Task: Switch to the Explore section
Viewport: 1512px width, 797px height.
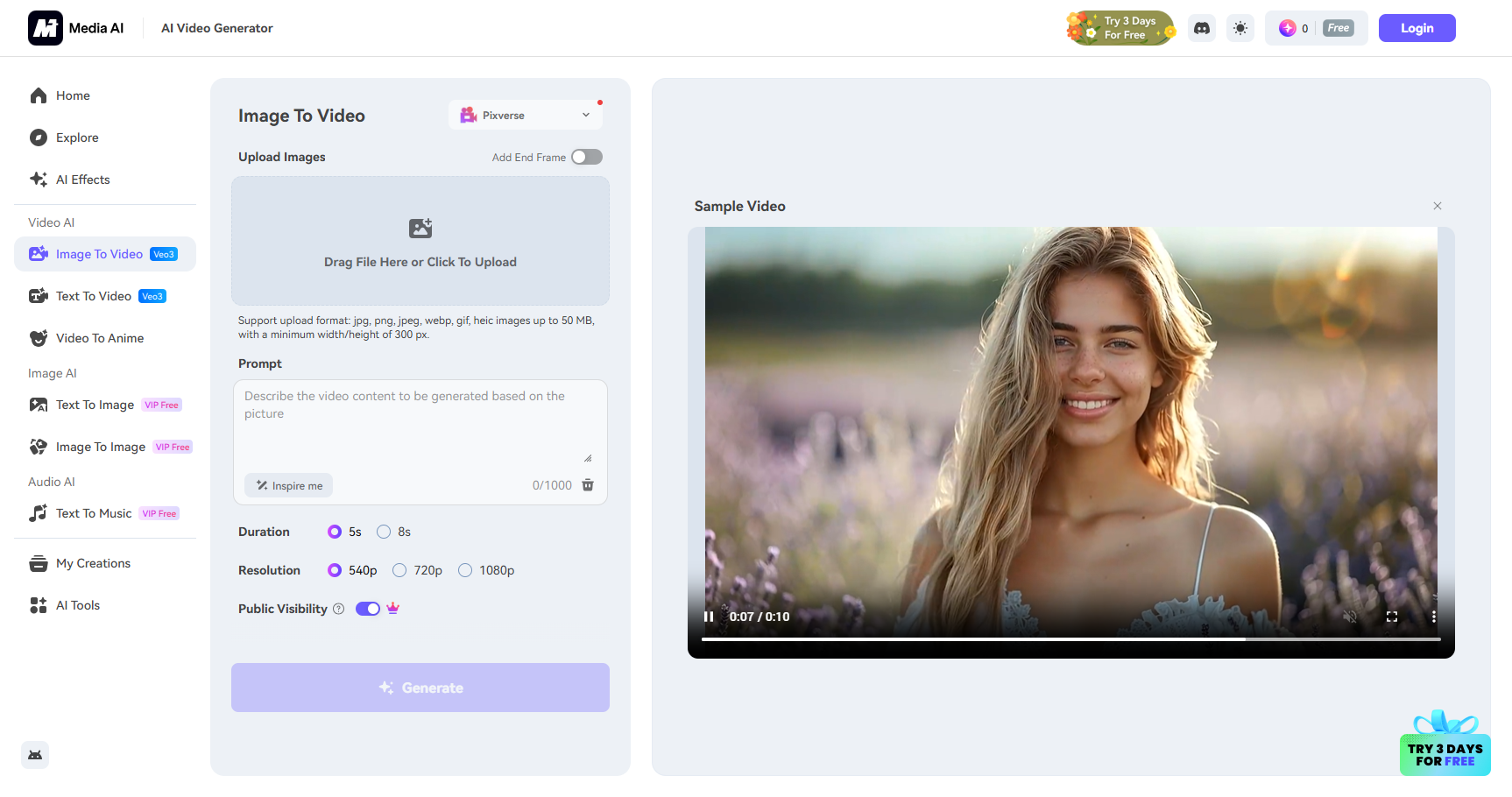Action: 74,138
